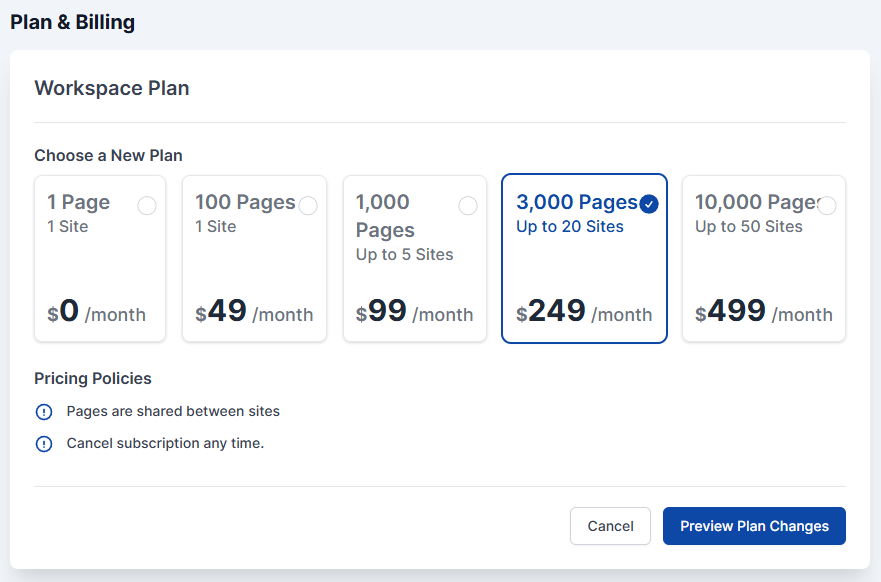The image size is (881, 582).
Task: Click the $49 /month price text
Action: [254, 312]
